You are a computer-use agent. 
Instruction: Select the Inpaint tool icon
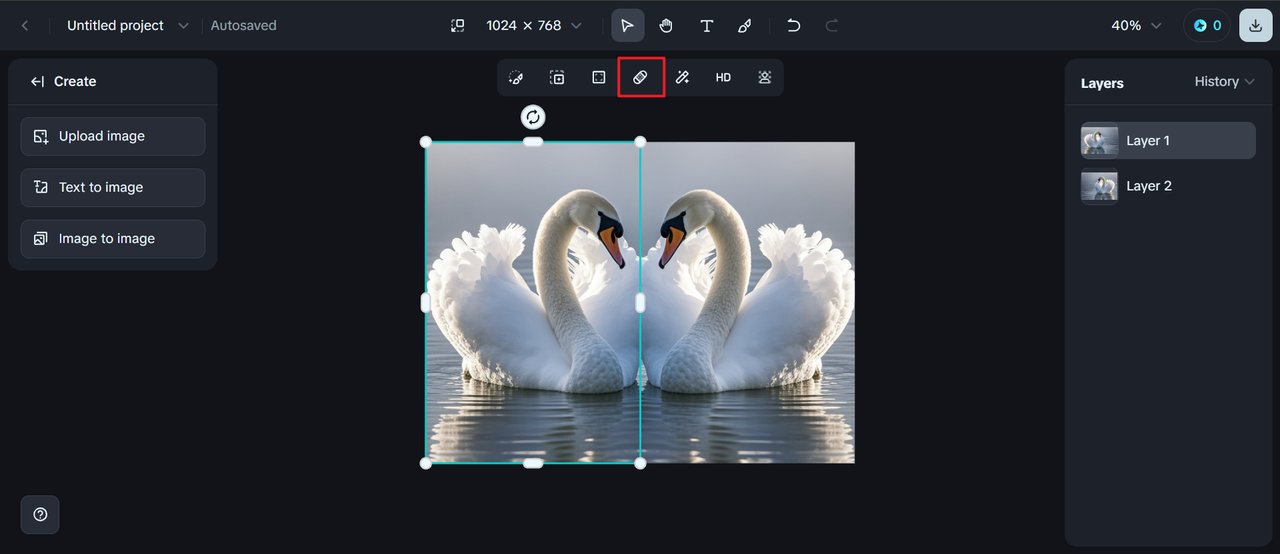pos(516,77)
